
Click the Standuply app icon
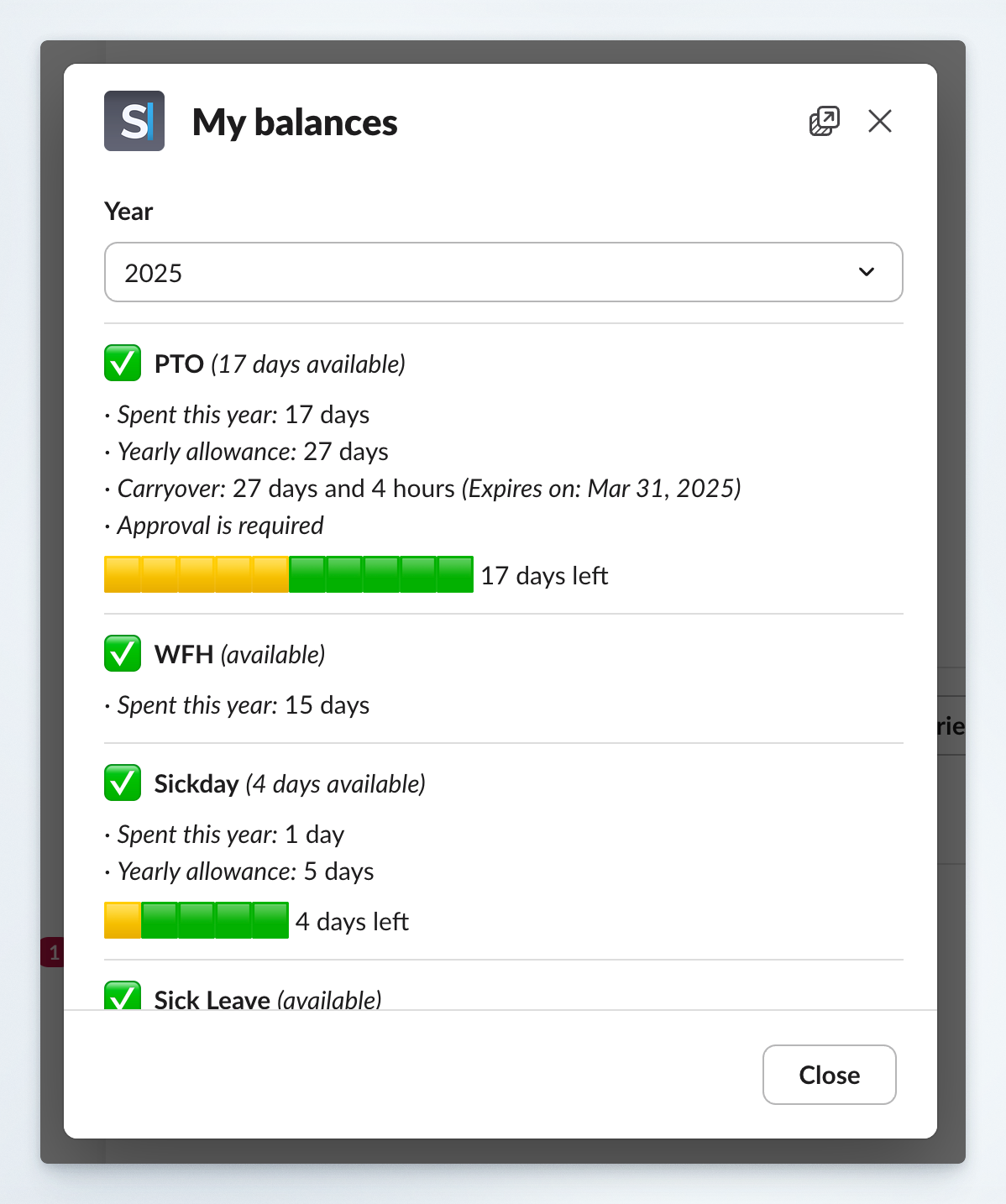[x=134, y=121]
